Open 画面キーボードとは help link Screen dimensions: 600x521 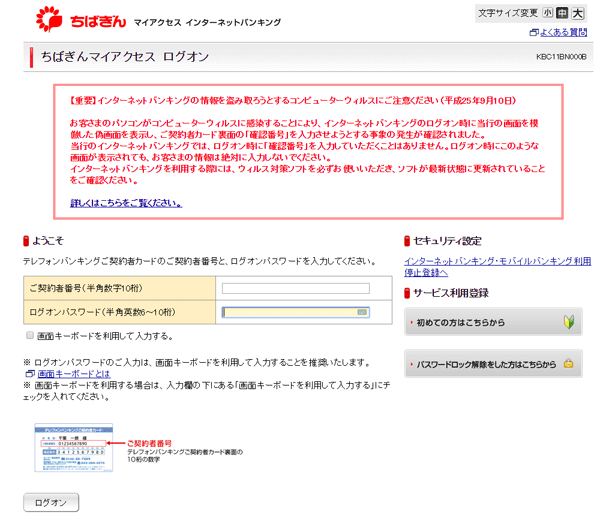(74, 374)
